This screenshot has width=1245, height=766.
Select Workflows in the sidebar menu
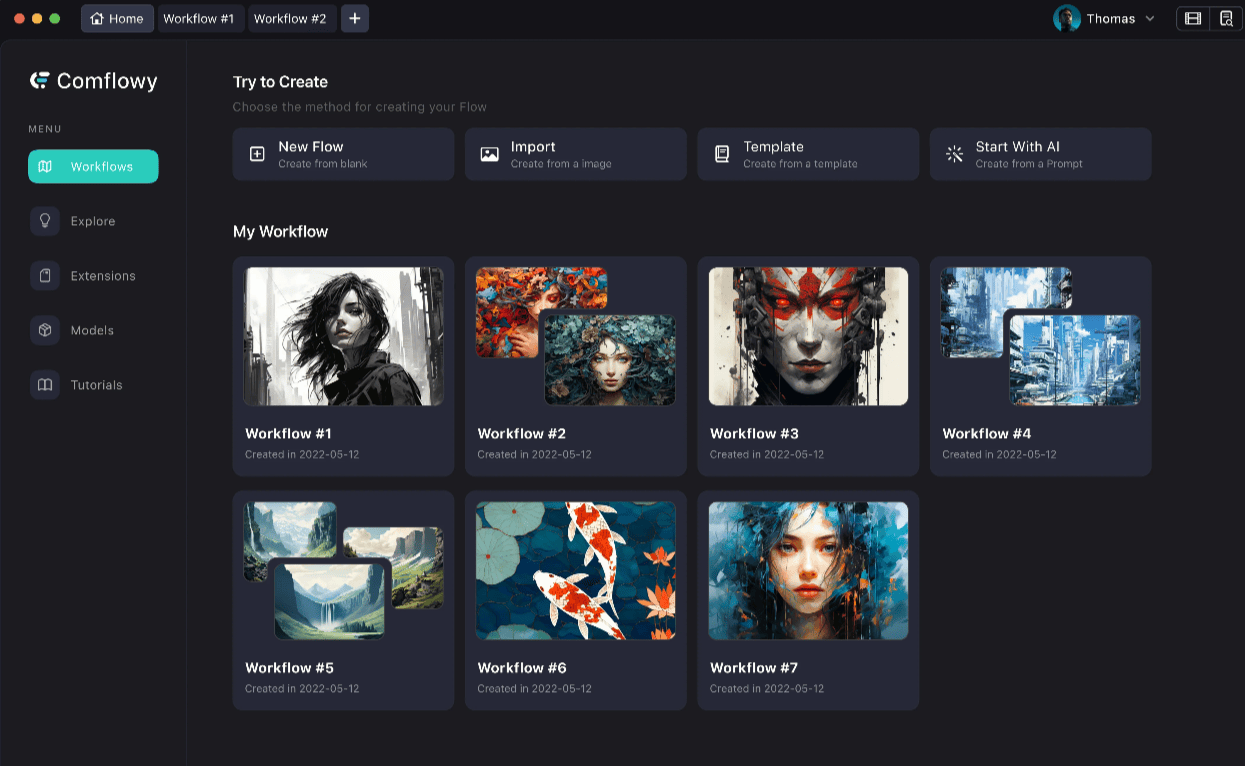point(93,167)
